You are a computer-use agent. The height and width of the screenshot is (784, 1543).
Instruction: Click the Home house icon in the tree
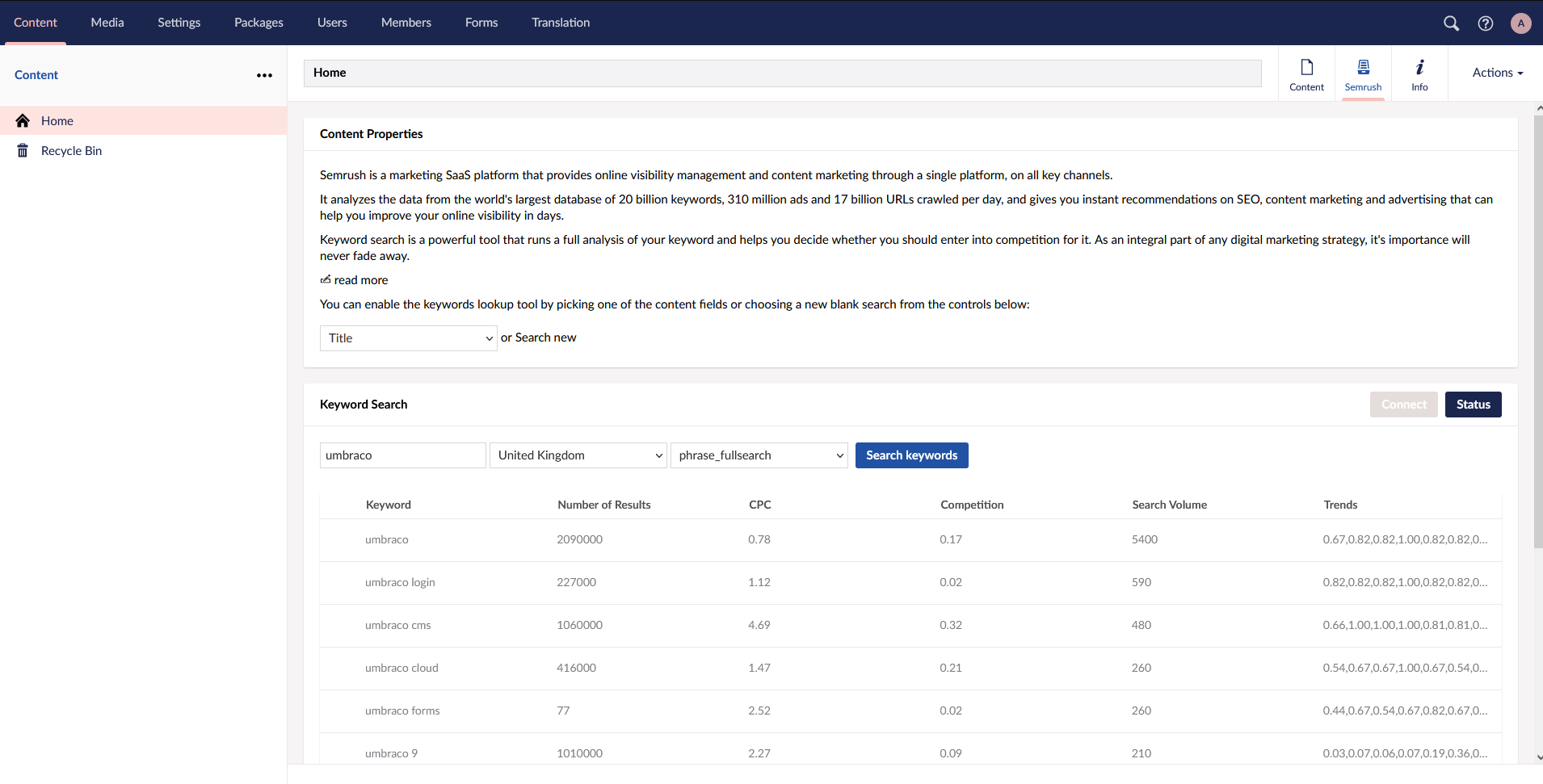click(23, 121)
